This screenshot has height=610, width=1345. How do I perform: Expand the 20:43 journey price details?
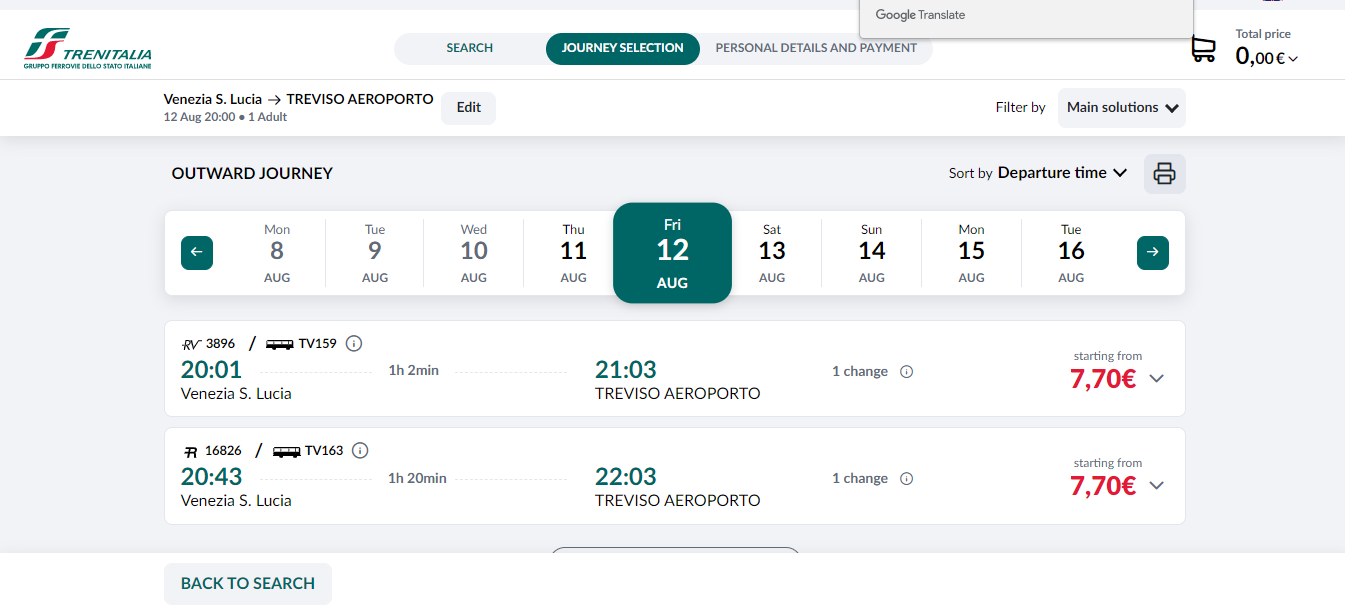[x=1157, y=486]
